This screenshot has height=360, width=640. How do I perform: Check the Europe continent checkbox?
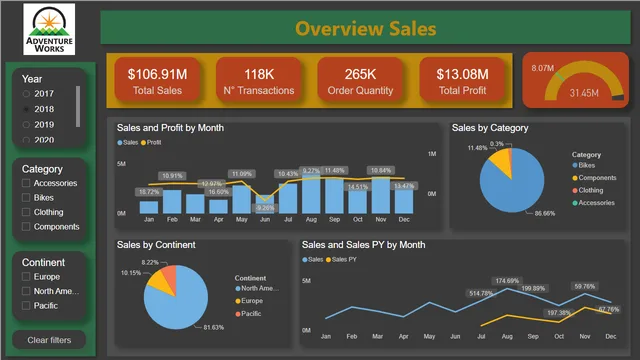26,277
